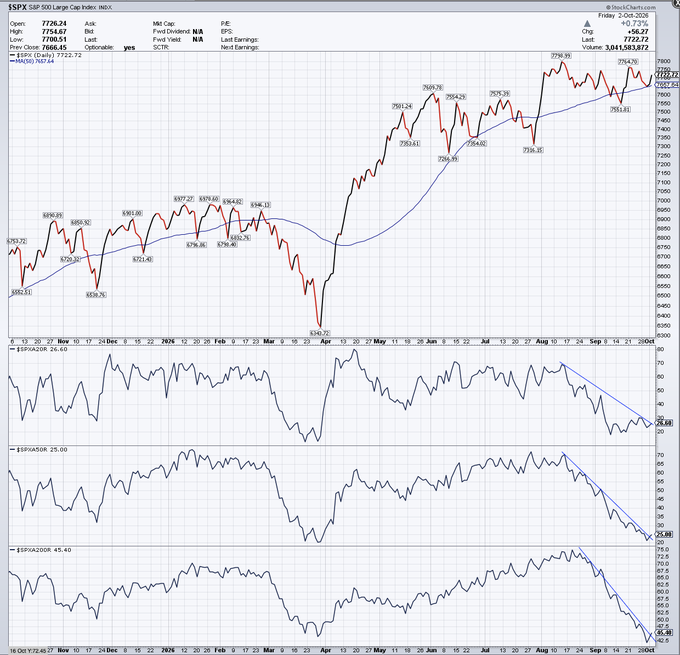
Task: Click the 'Mkt Cap:' label
Action: (163, 24)
